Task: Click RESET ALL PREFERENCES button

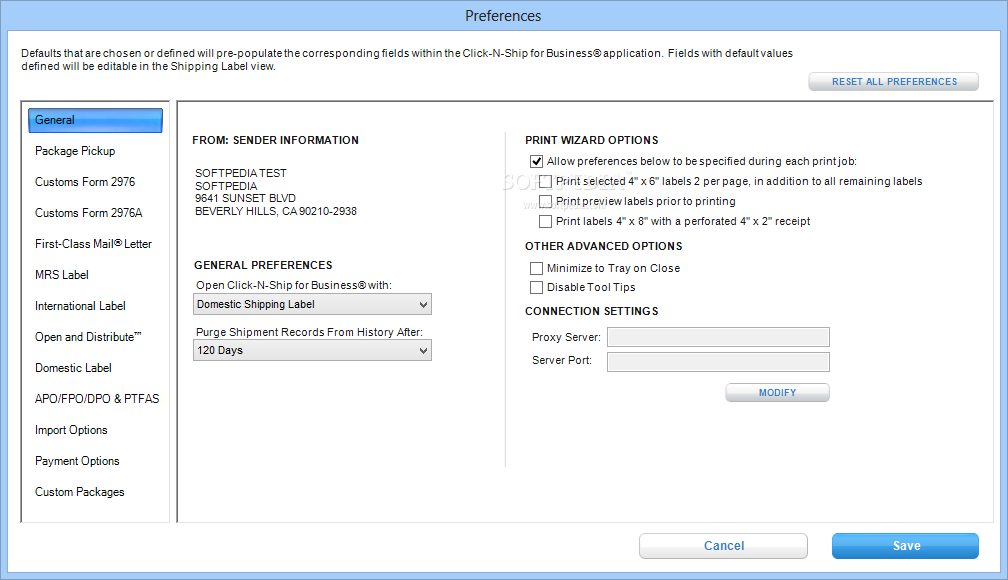Action: click(894, 82)
